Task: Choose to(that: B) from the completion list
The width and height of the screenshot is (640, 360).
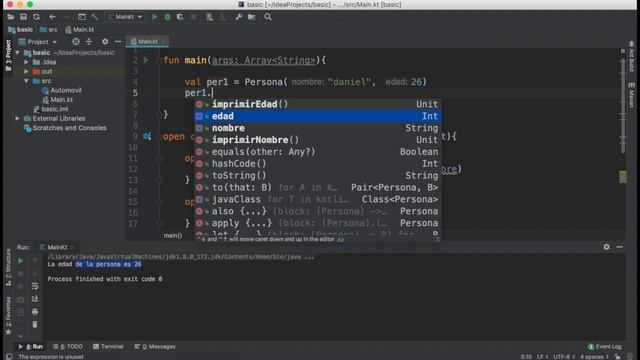Action: [x=318, y=187]
